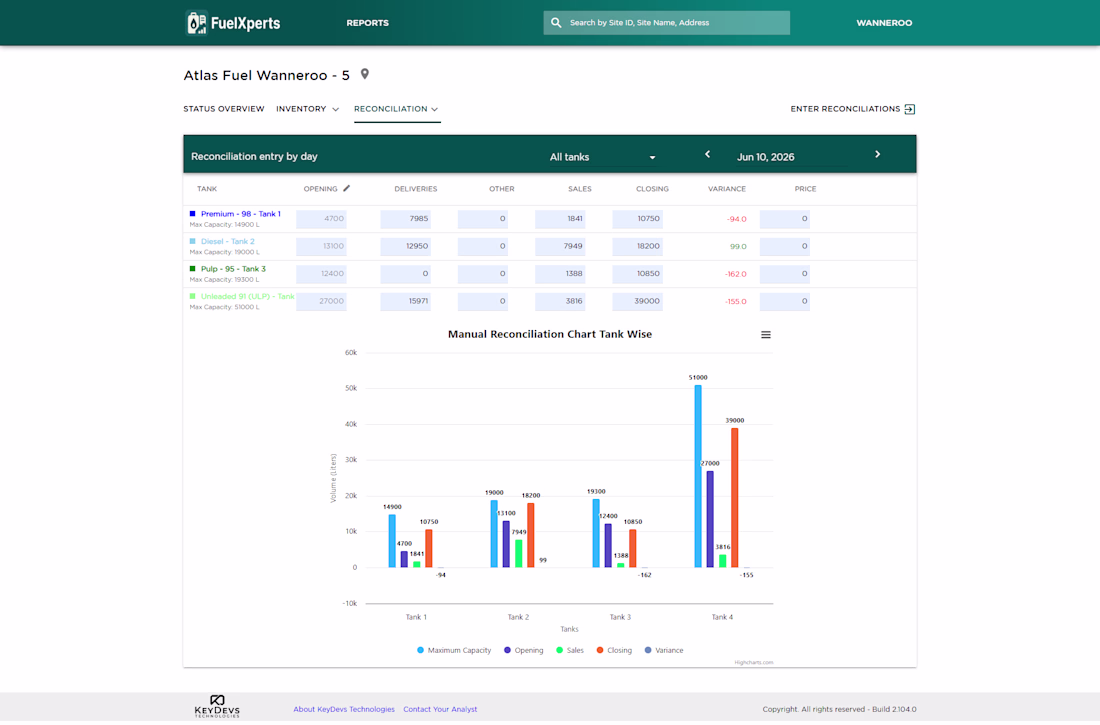Viewport: 1100px width, 725px height.
Task: Click the search magnifier icon
Action: (x=556, y=22)
